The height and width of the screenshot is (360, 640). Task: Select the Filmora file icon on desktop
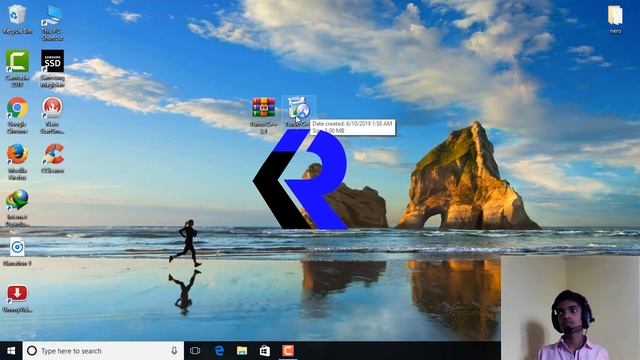[17, 247]
